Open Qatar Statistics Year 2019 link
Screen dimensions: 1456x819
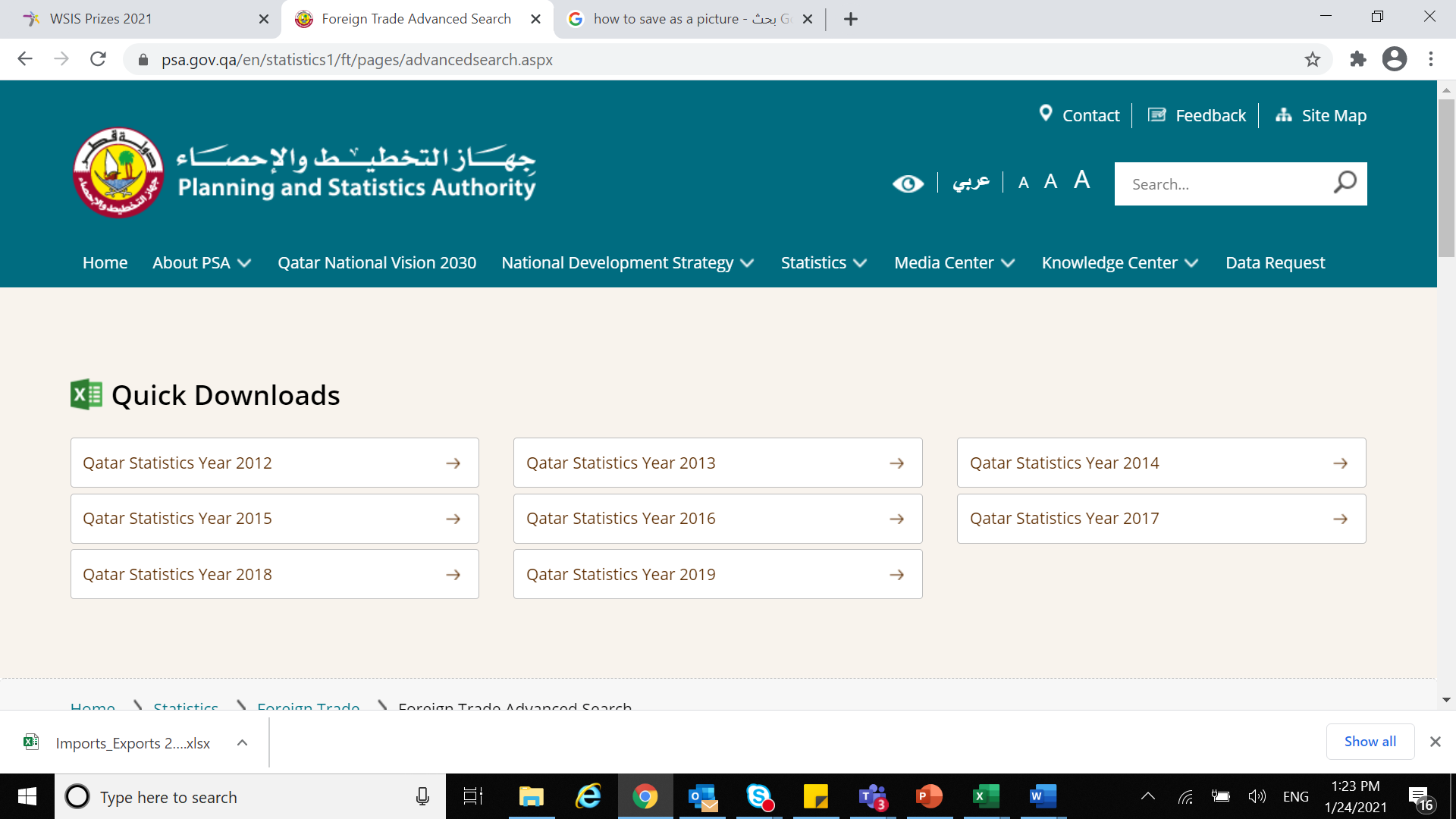pos(717,574)
